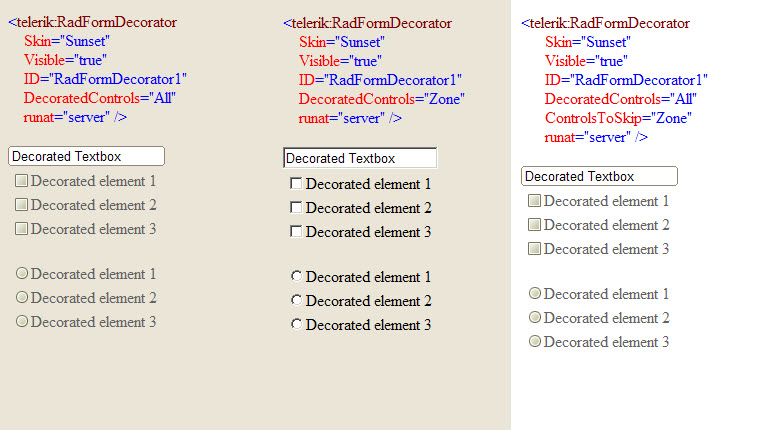Click <telerik:RadFormDecorator tag in middle column
The height and width of the screenshot is (430, 768).
367,23
